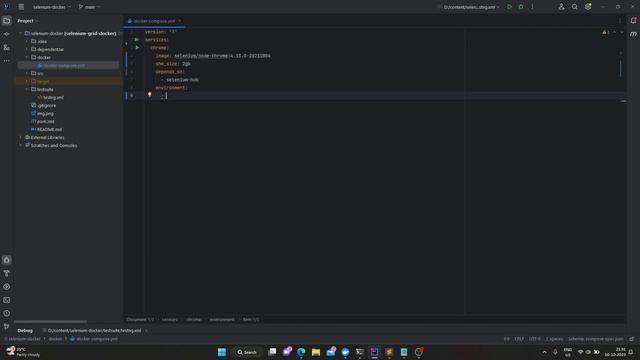Viewport: 640px width, 360px height.
Task: Collapse selenium-docker root node
Action: point(20,33)
